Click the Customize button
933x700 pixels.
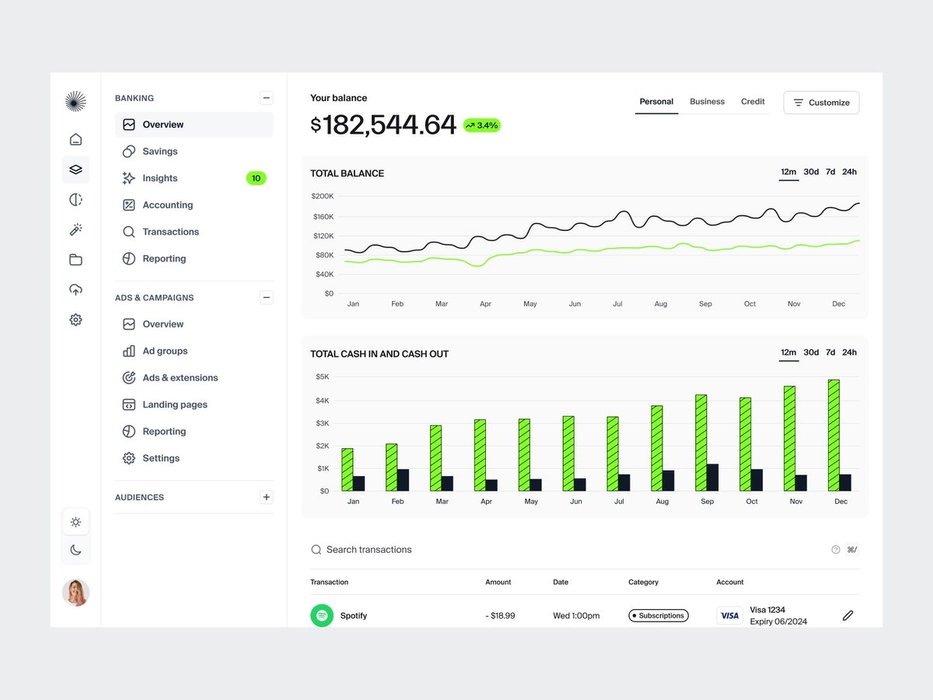tap(821, 103)
